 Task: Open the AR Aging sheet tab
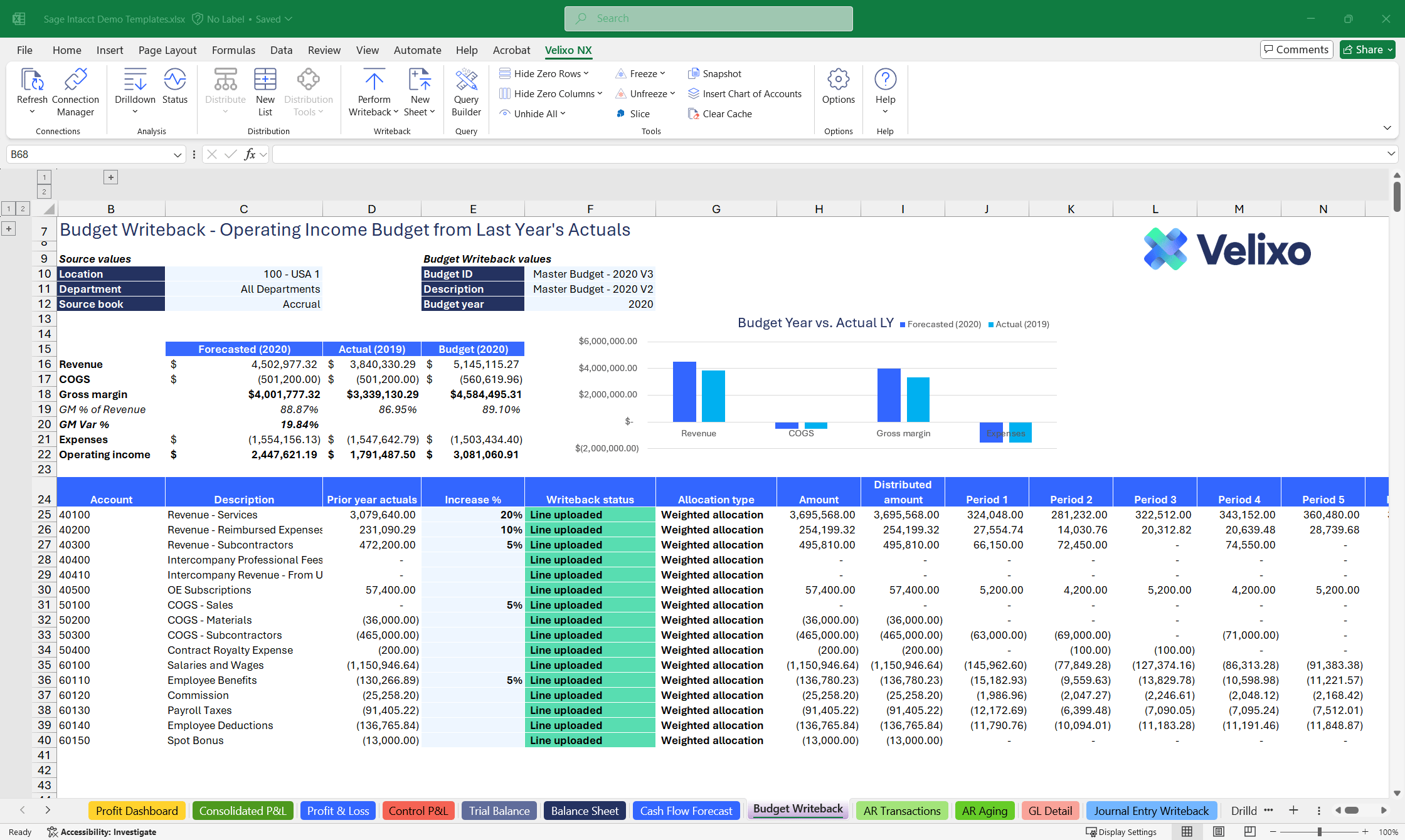click(984, 811)
